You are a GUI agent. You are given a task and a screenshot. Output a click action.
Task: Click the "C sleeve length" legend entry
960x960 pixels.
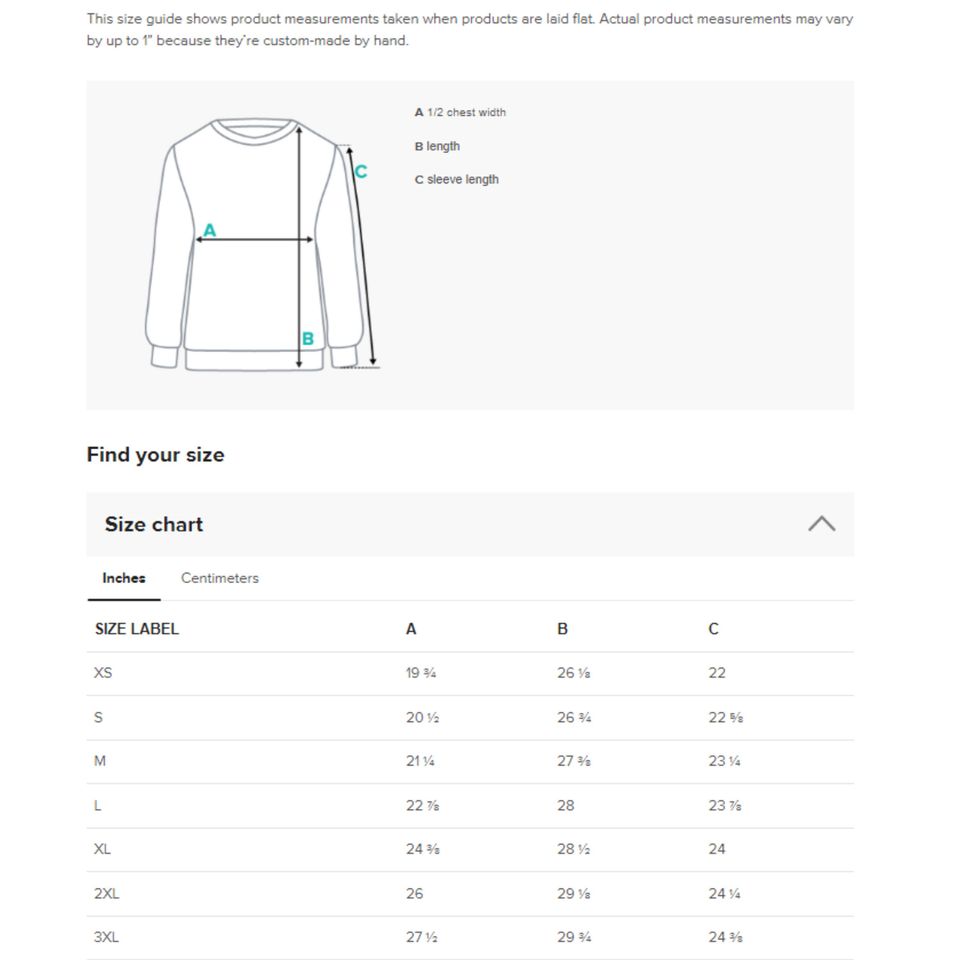[x=456, y=180]
